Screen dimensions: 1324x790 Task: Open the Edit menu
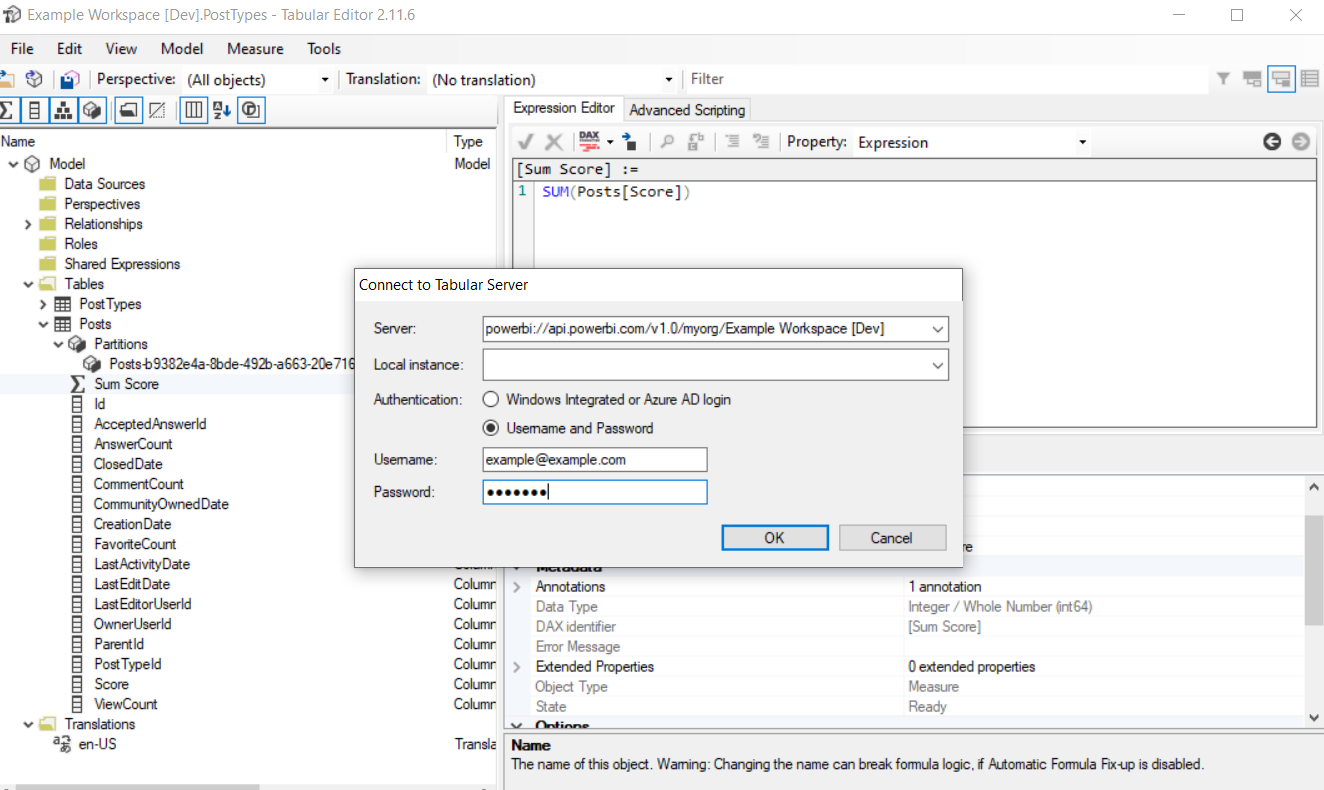[x=69, y=48]
